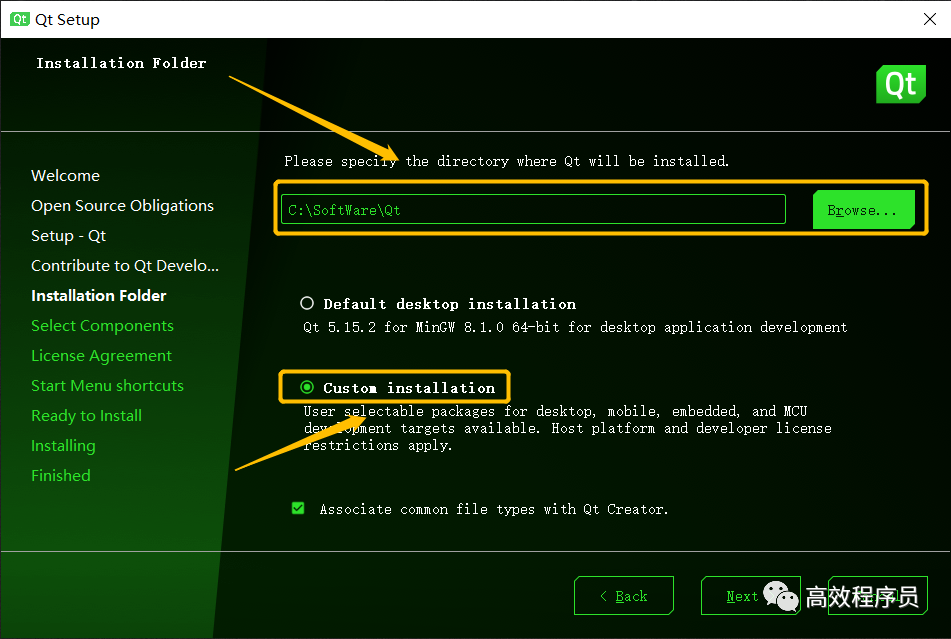The width and height of the screenshot is (951, 639).
Task: Click the Qt logo in the title bar
Action: click(19, 19)
